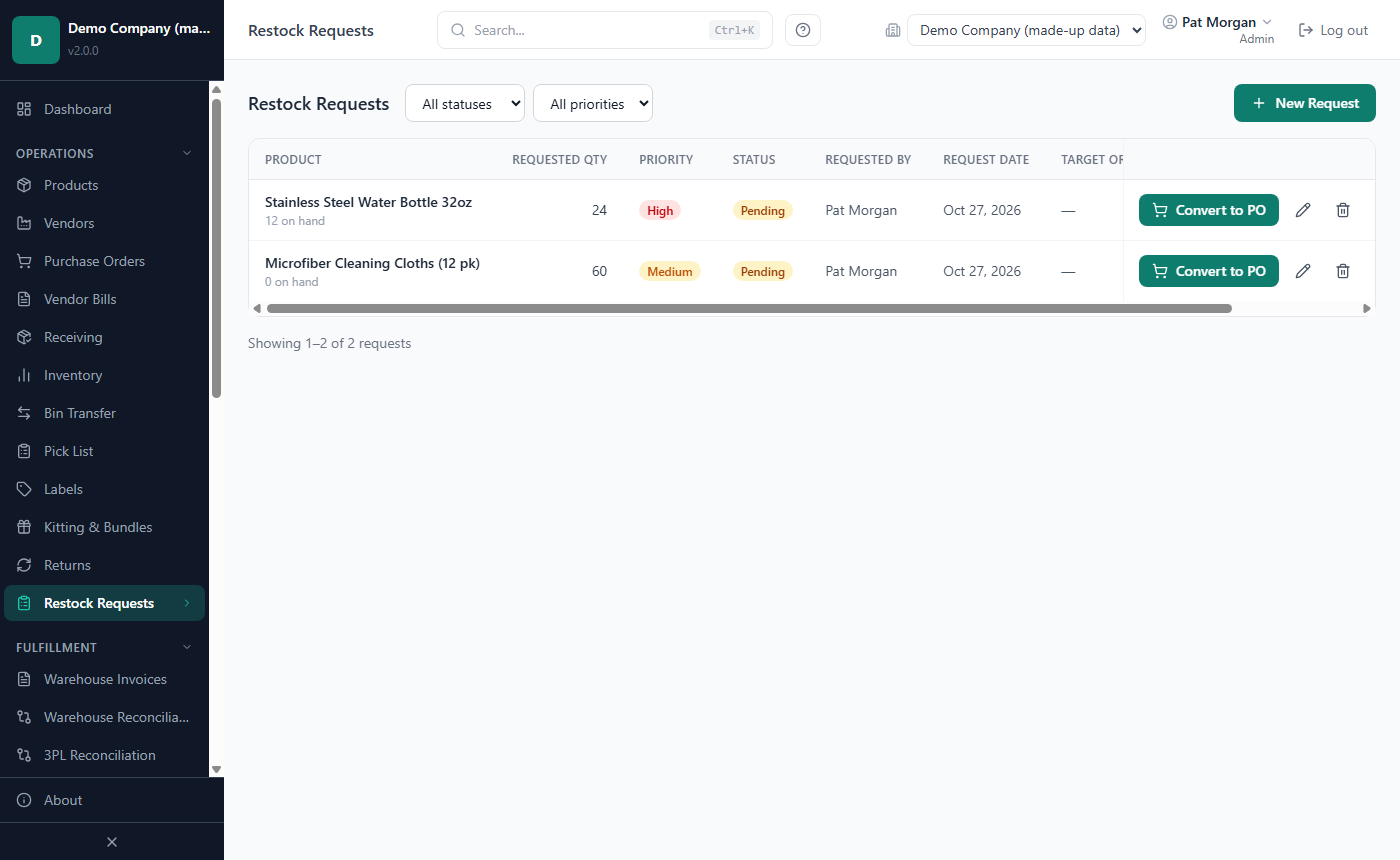This screenshot has height=860, width=1400.
Task: Open the All statuses filter dropdown
Action: (x=465, y=103)
